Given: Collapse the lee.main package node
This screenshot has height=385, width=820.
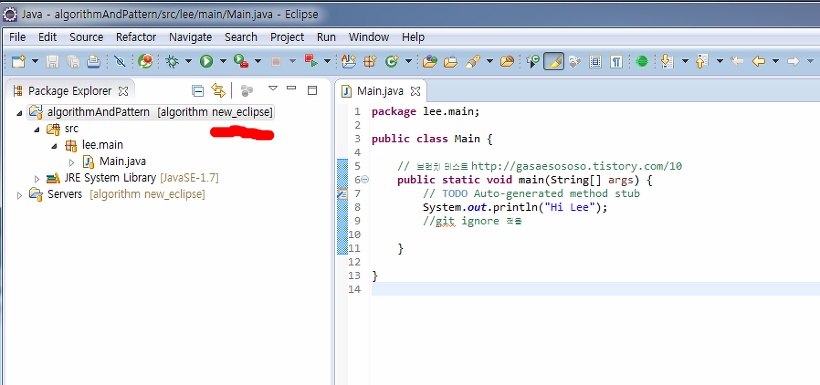Looking at the screenshot, I should [54, 146].
